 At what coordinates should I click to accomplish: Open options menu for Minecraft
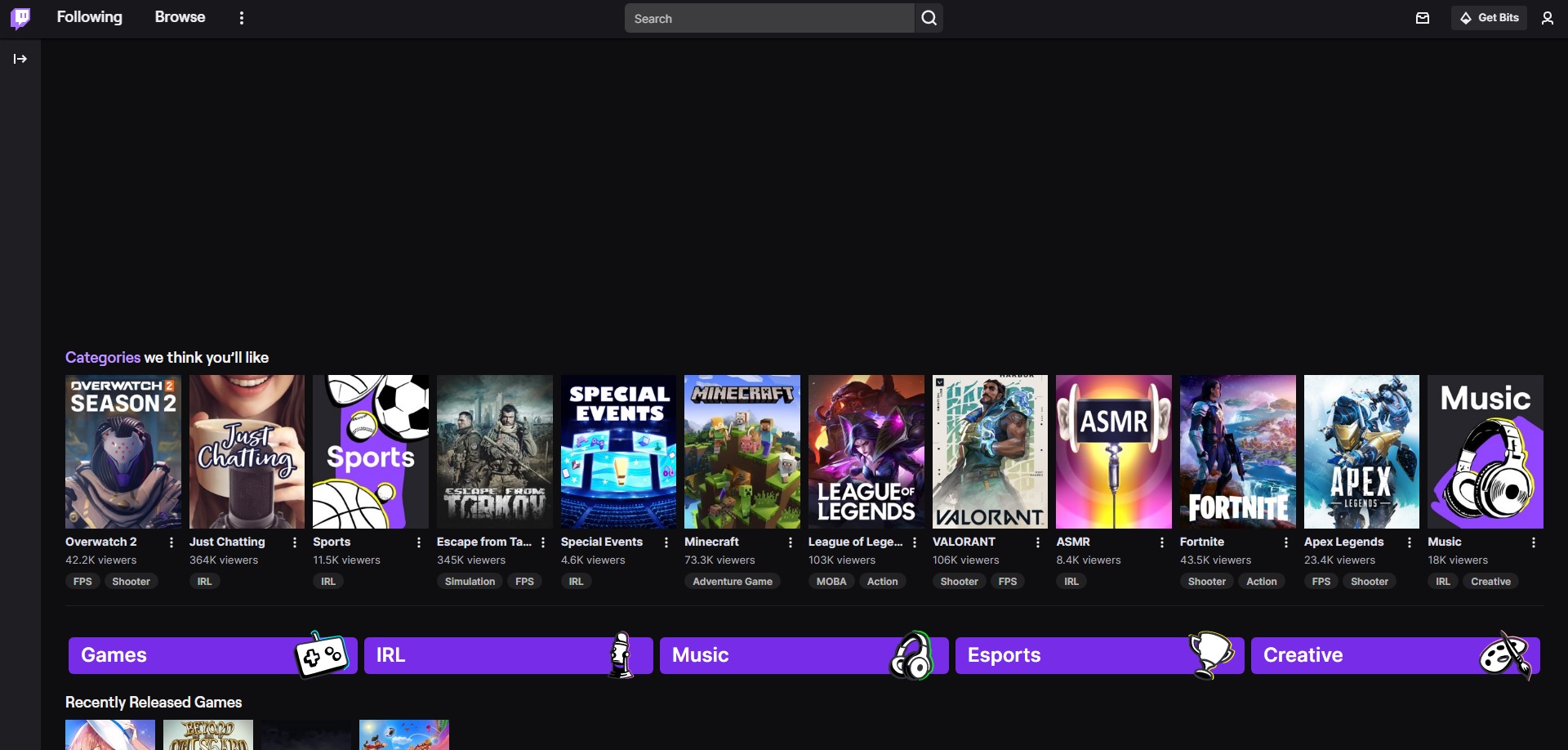pyautogui.click(x=791, y=542)
